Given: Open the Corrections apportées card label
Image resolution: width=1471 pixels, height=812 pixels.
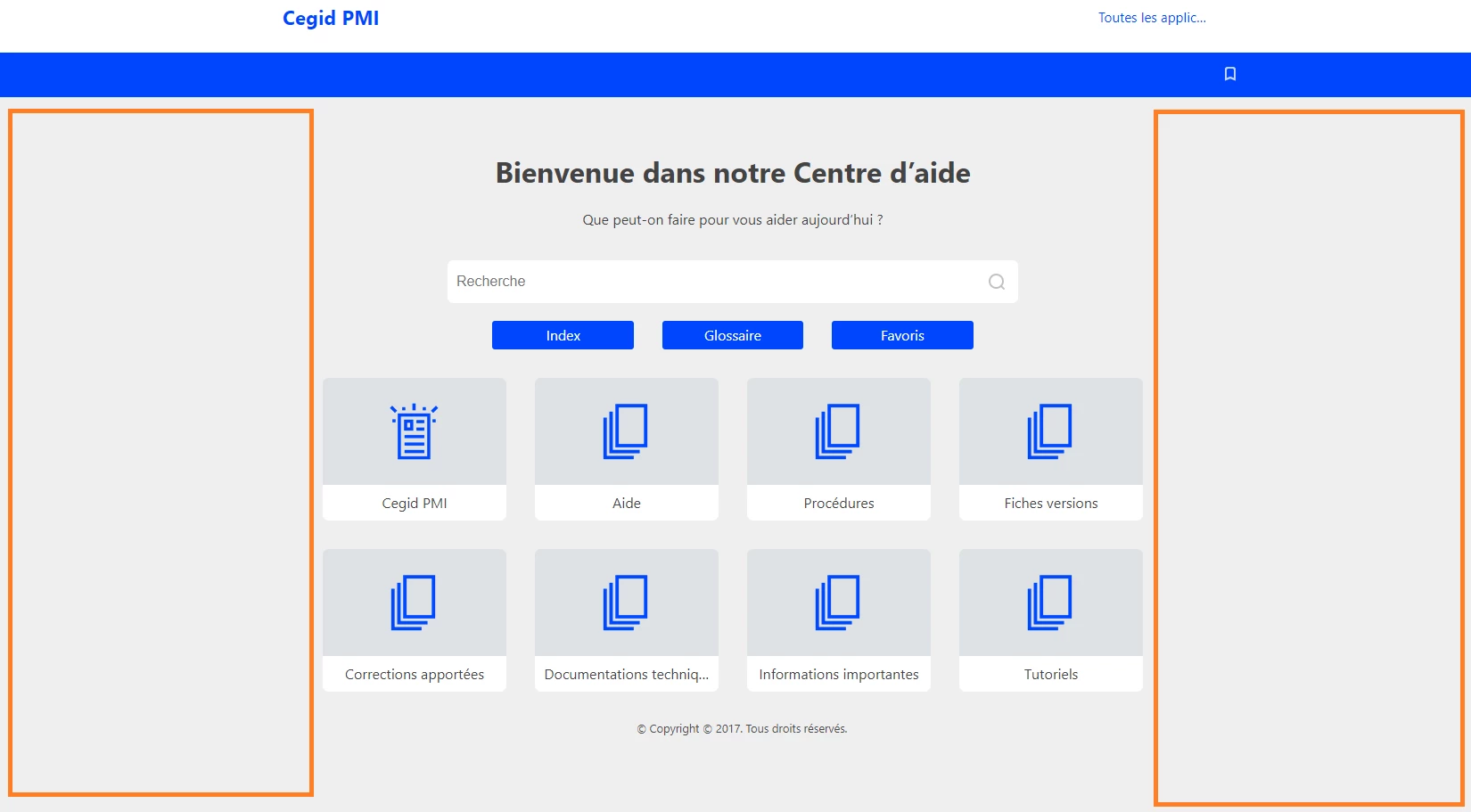Looking at the screenshot, I should (x=415, y=675).
